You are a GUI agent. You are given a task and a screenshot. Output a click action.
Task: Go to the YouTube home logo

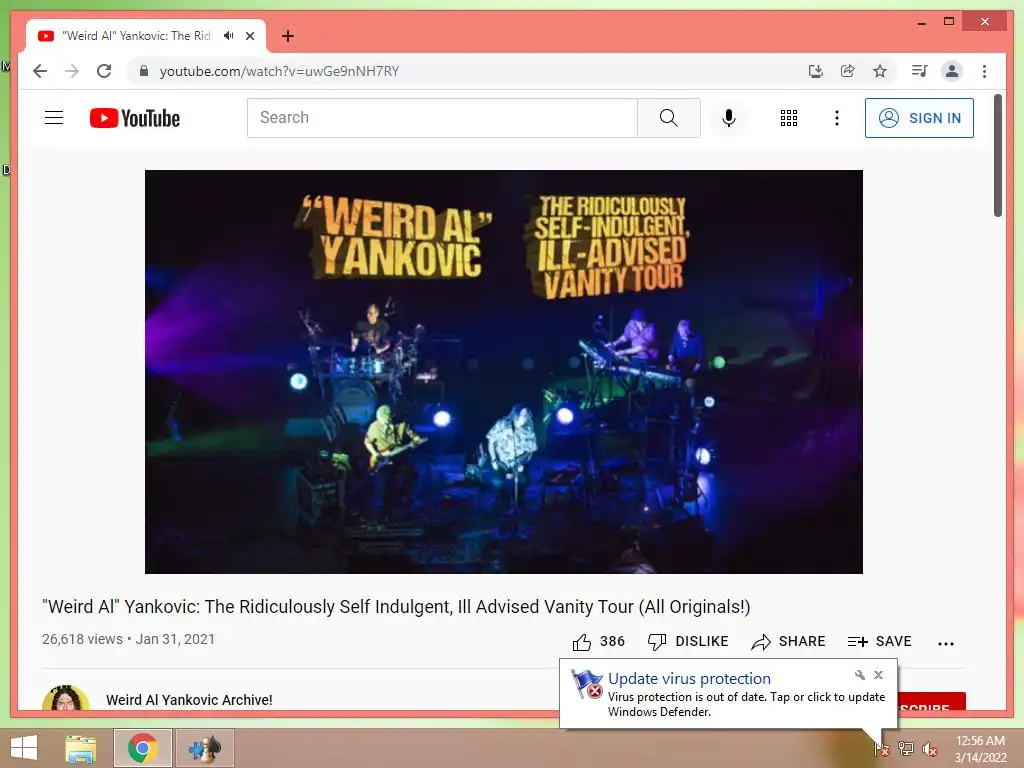click(135, 118)
